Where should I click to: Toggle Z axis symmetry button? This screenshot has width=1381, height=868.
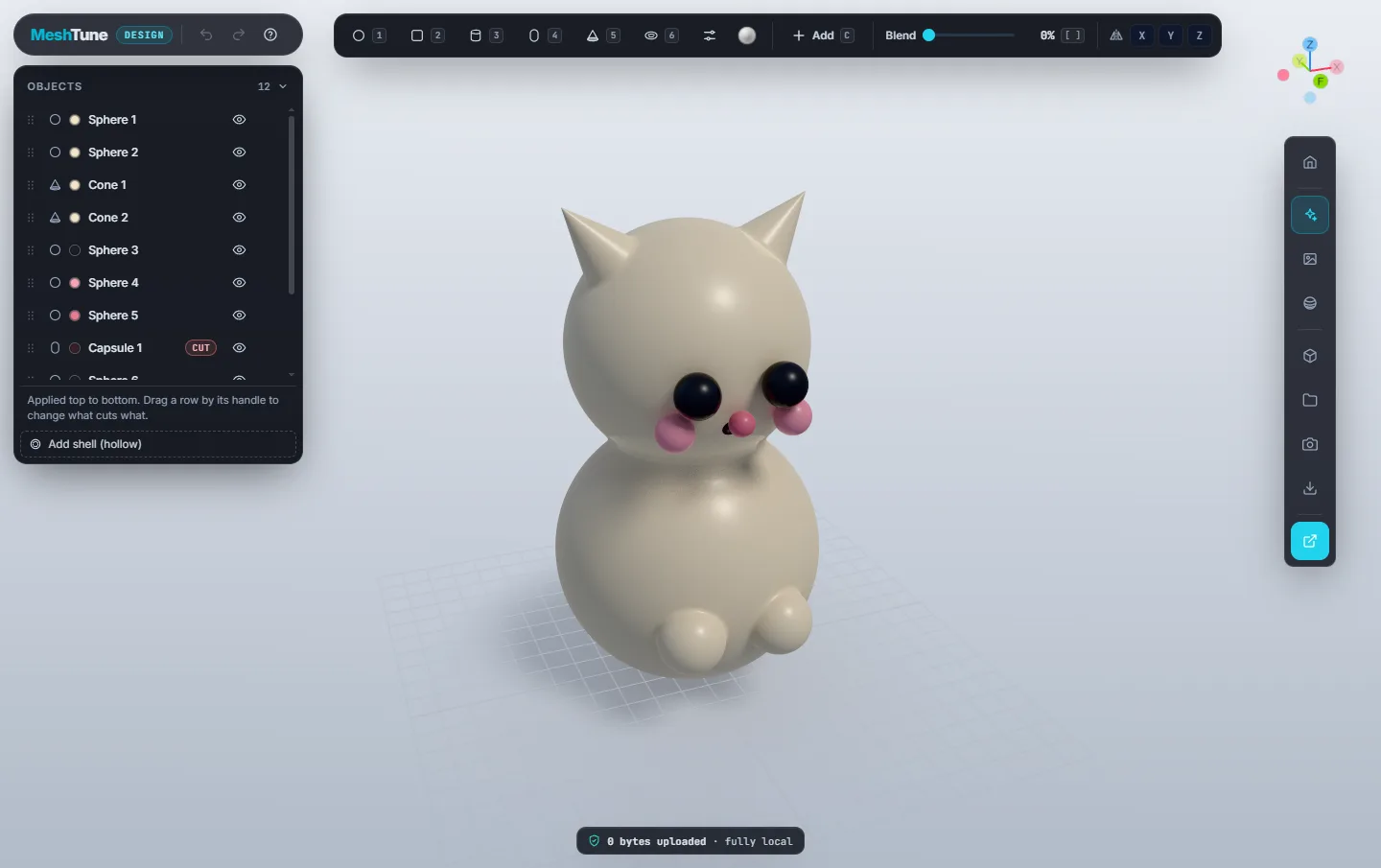click(x=1200, y=35)
